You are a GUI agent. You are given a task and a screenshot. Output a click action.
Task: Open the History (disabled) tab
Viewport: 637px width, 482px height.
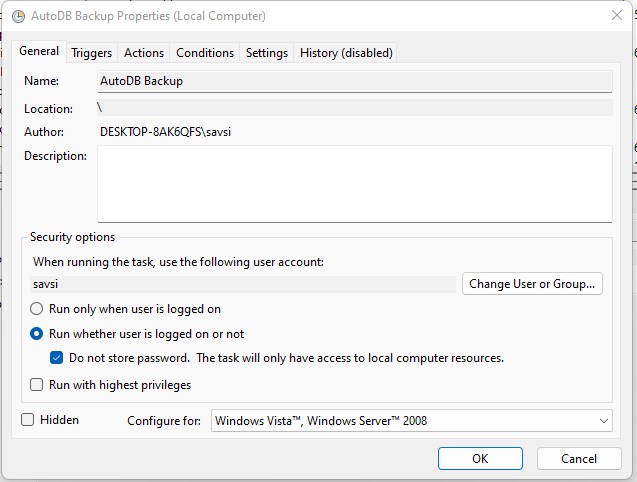click(x=346, y=53)
